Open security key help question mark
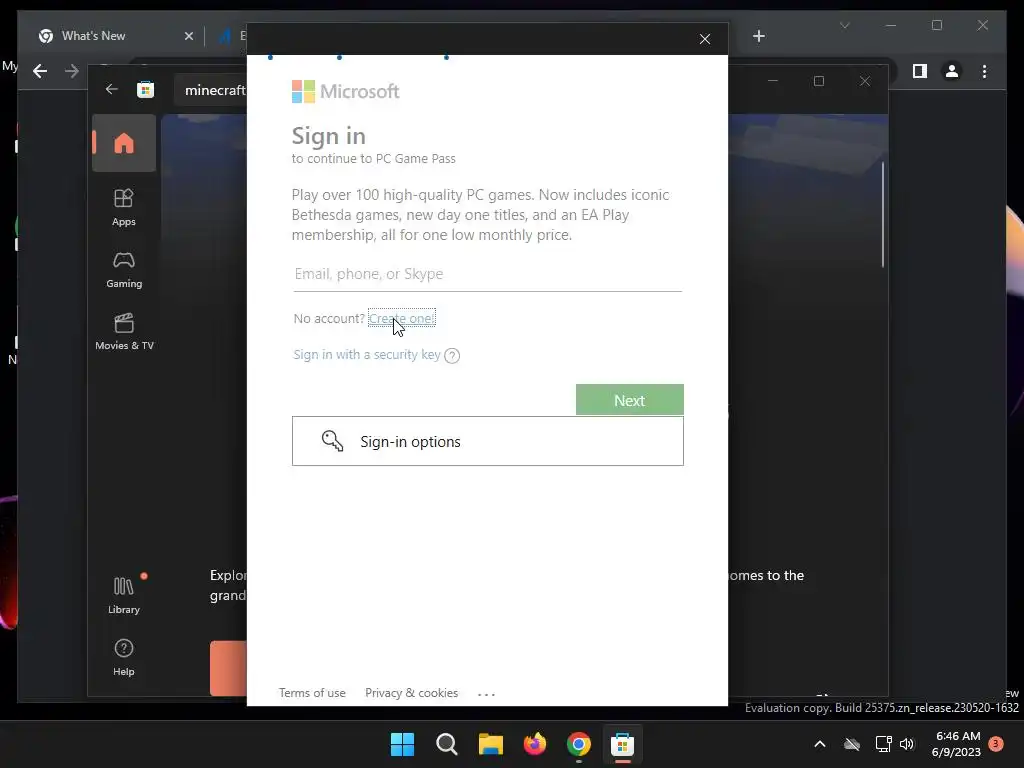Viewport: 1024px width, 768px height. [x=452, y=355]
